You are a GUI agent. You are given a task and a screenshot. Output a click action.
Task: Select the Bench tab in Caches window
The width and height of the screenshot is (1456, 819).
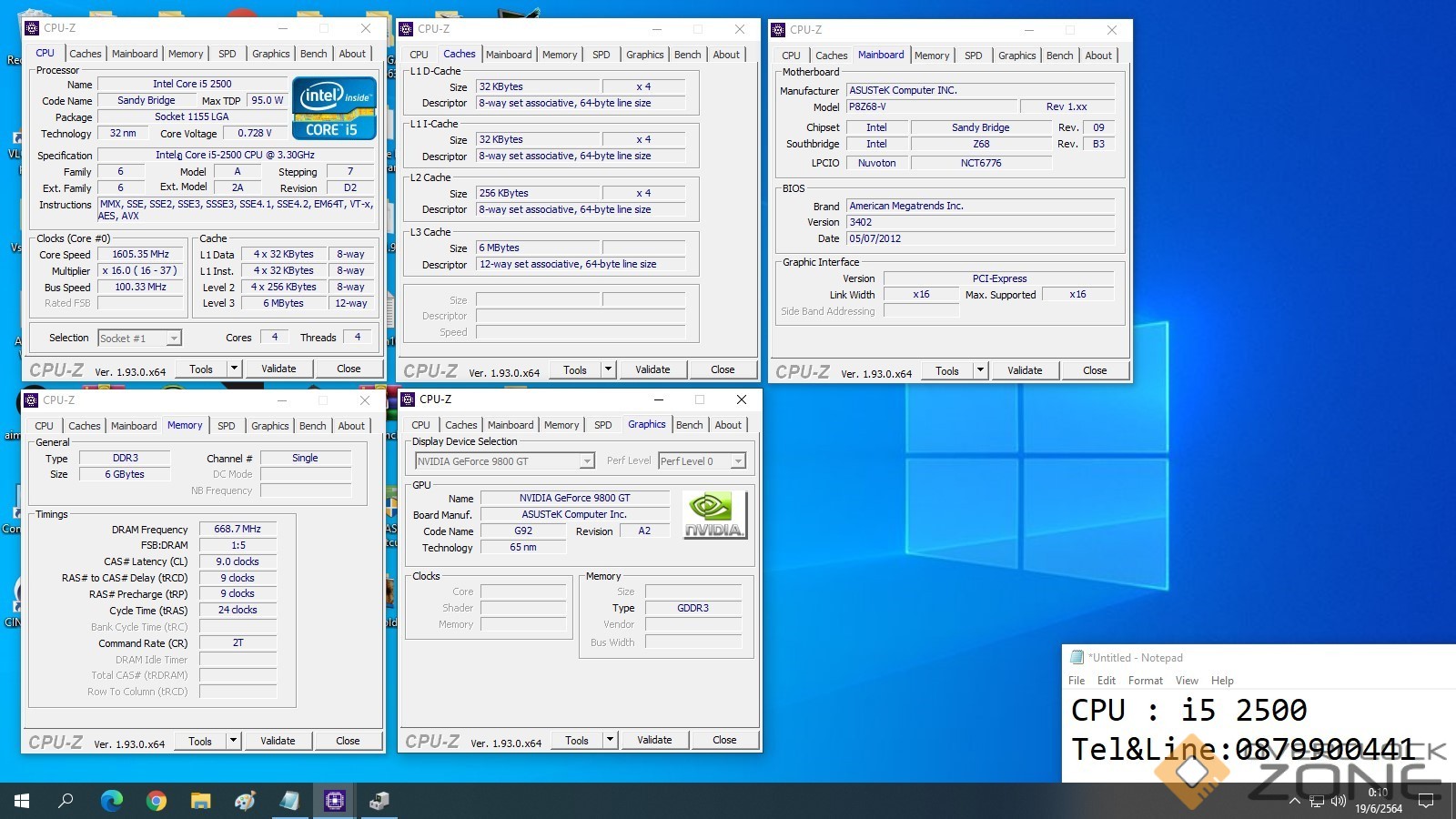[x=687, y=55]
